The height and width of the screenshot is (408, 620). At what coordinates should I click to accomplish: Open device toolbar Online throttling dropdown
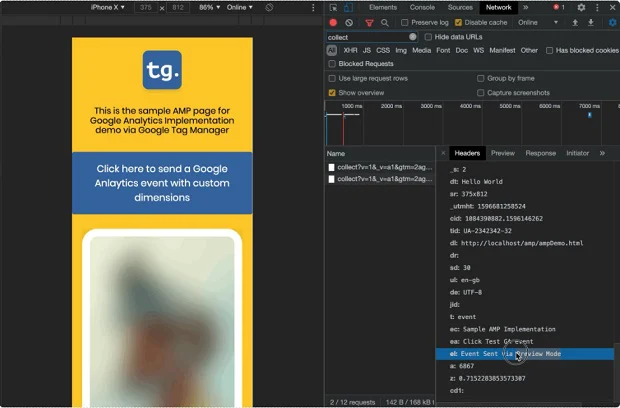click(240, 7)
